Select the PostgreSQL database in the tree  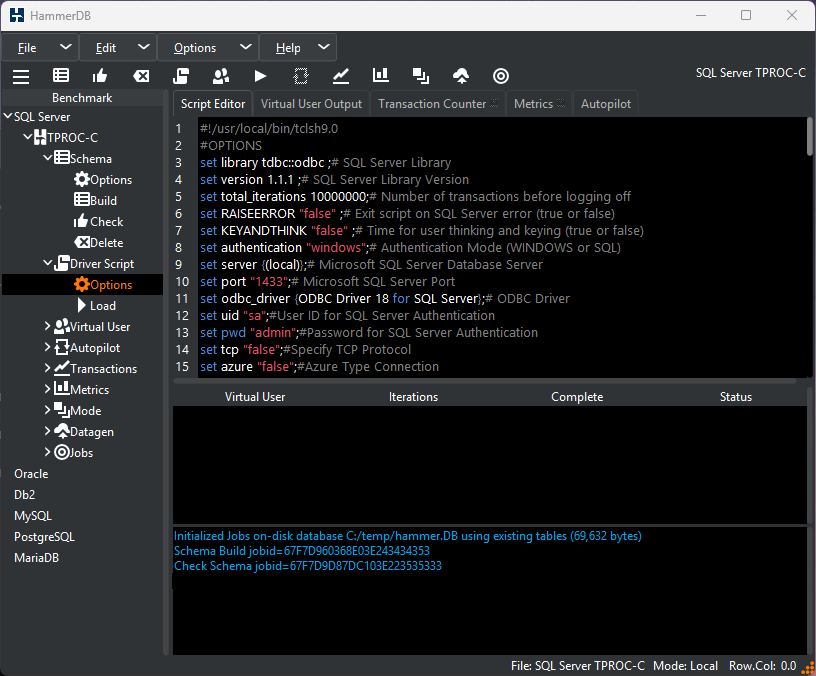(x=44, y=537)
